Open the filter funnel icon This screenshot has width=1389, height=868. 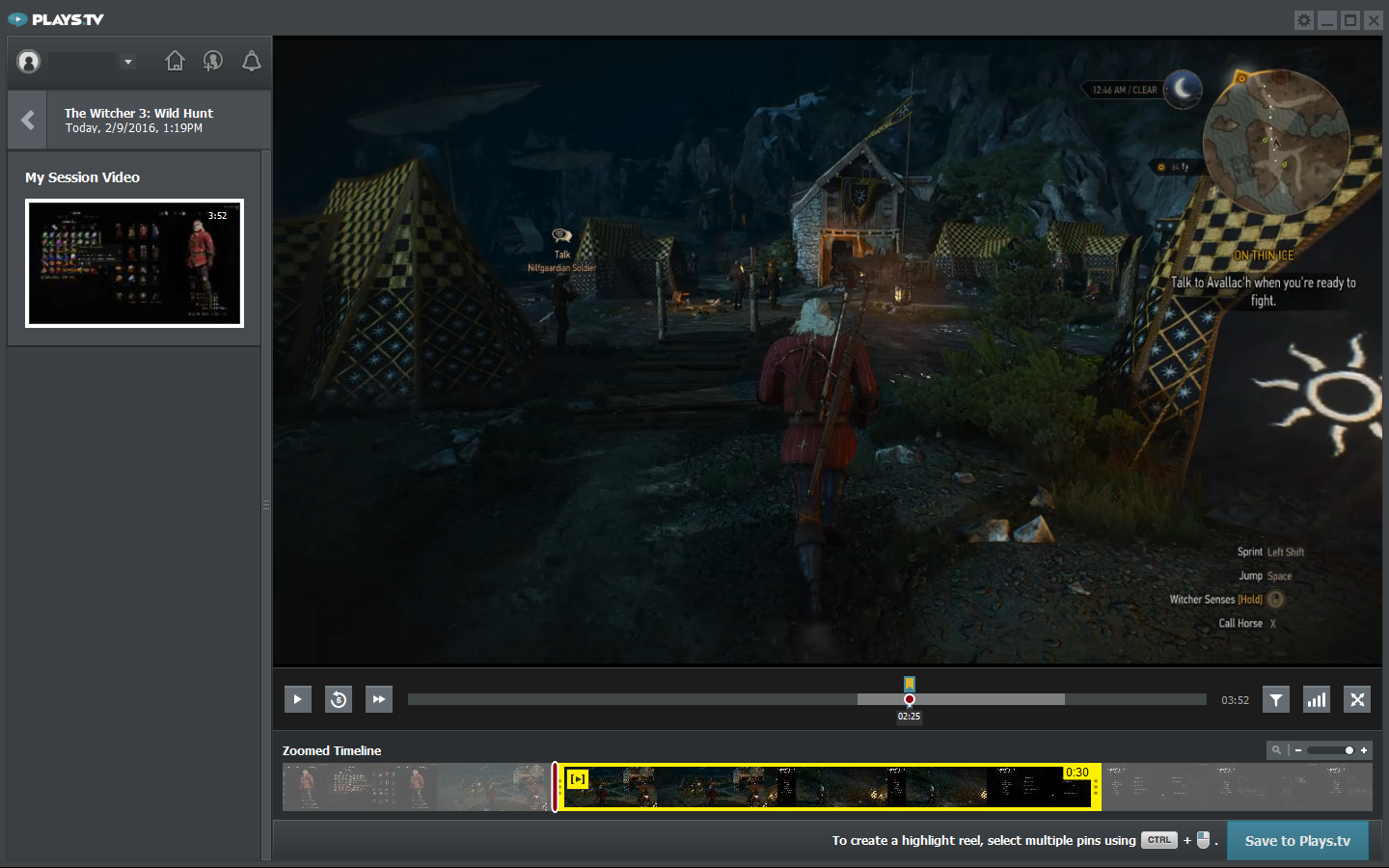click(1276, 699)
